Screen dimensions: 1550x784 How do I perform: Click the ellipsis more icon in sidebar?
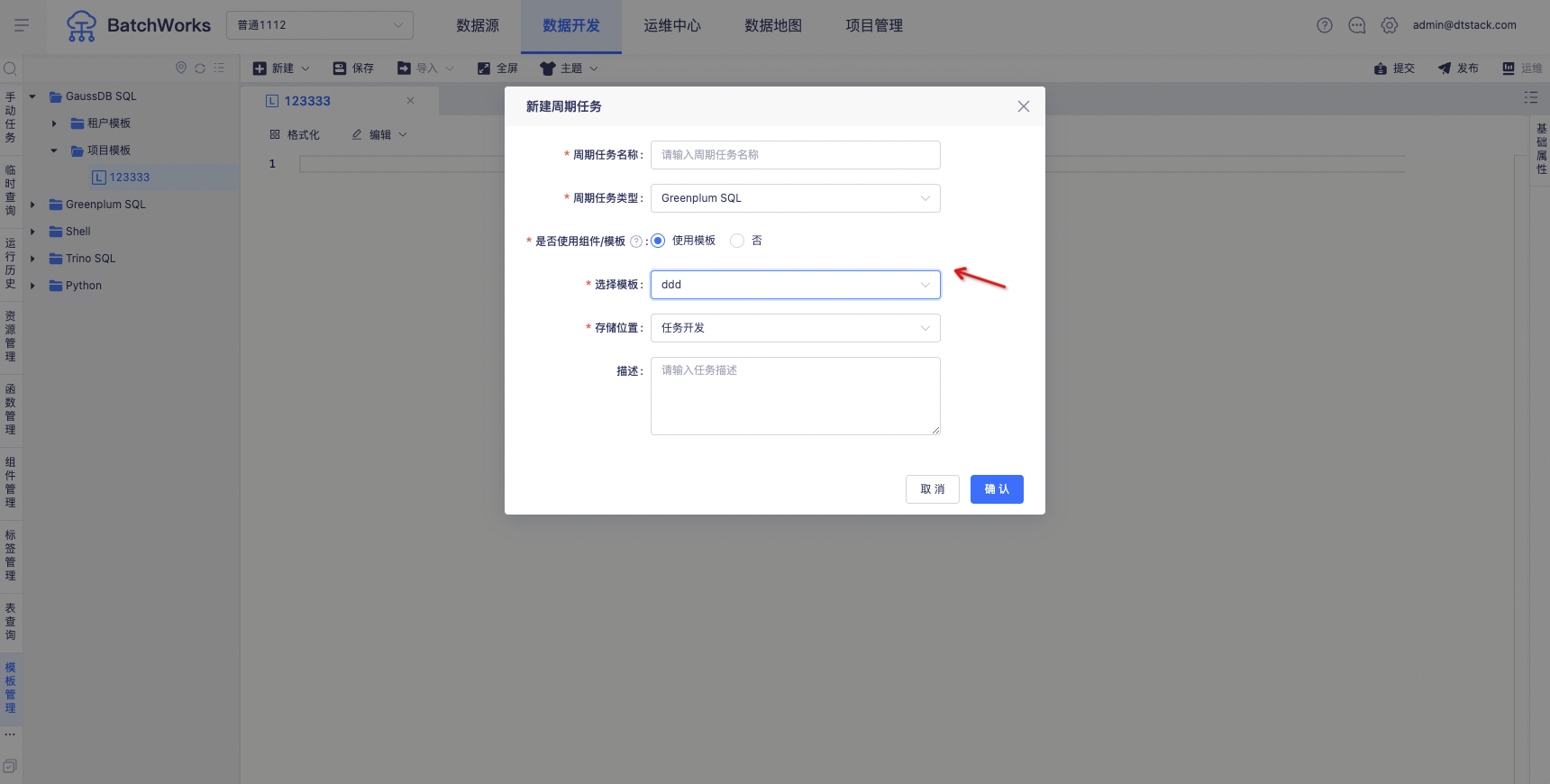tap(10, 734)
